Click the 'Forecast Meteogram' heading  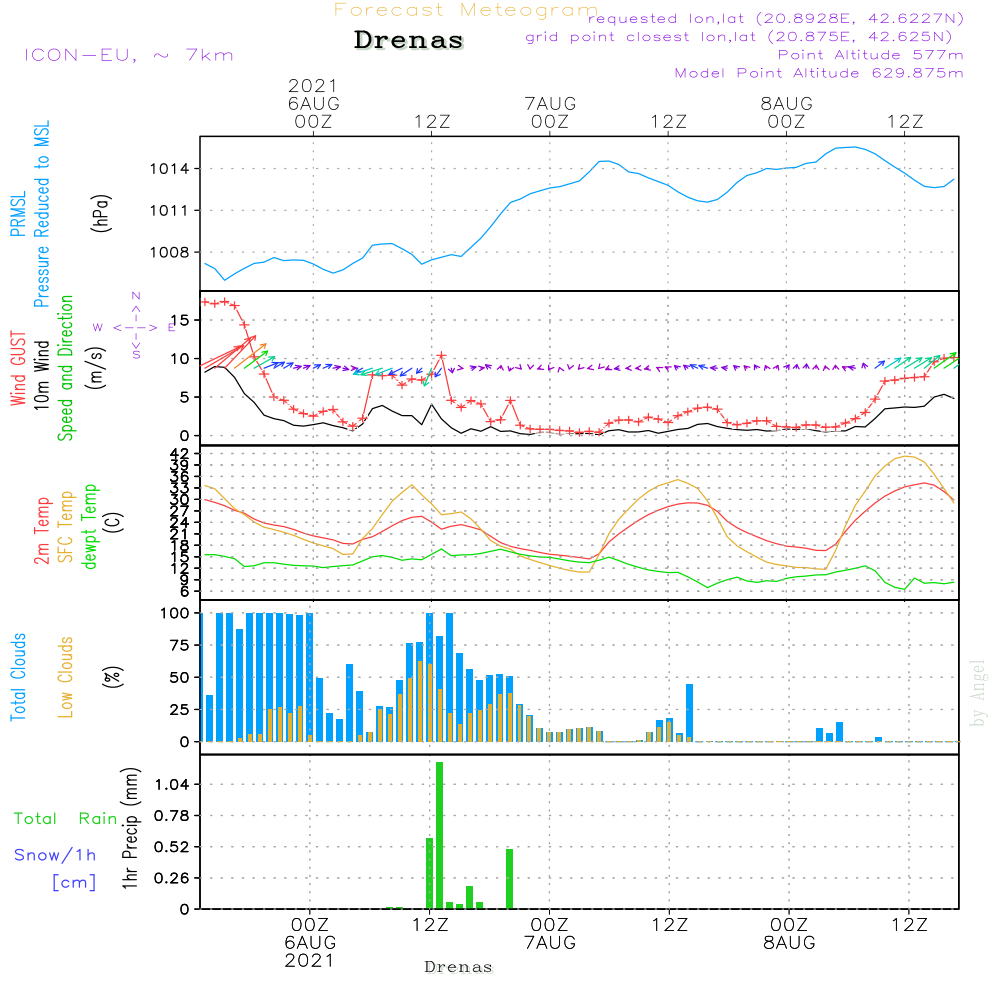(x=466, y=10)
